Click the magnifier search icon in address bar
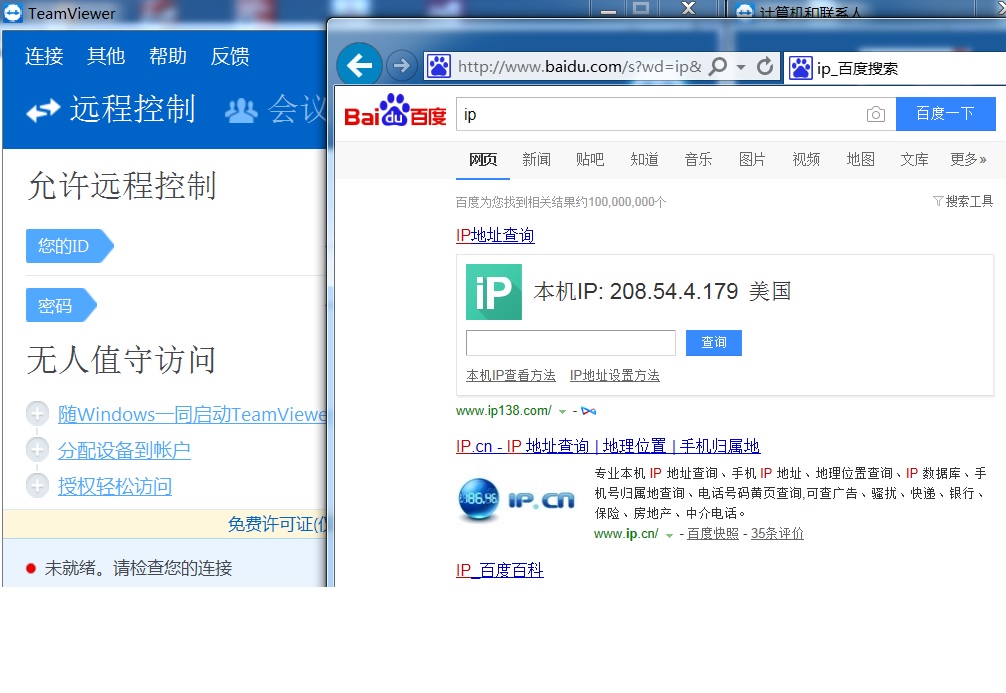The image size is (1006, 693). (x=718, y=66)
